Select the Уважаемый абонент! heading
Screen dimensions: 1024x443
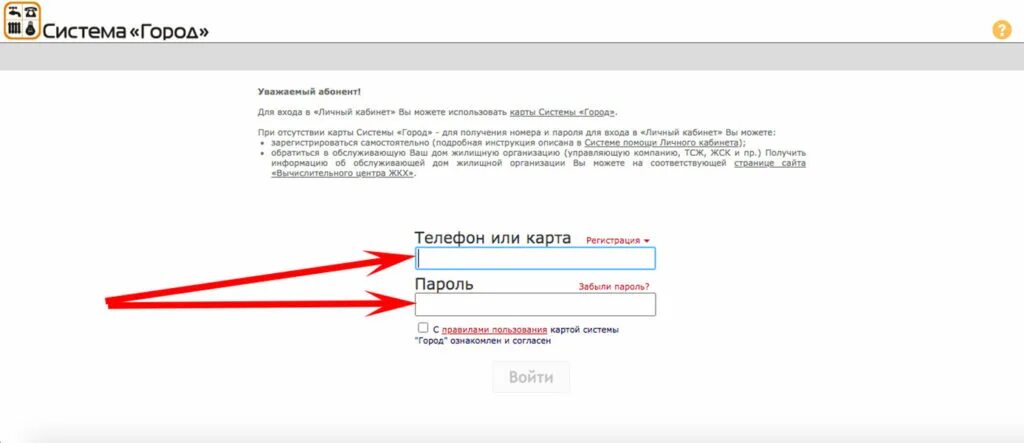[x=309, y=92]
